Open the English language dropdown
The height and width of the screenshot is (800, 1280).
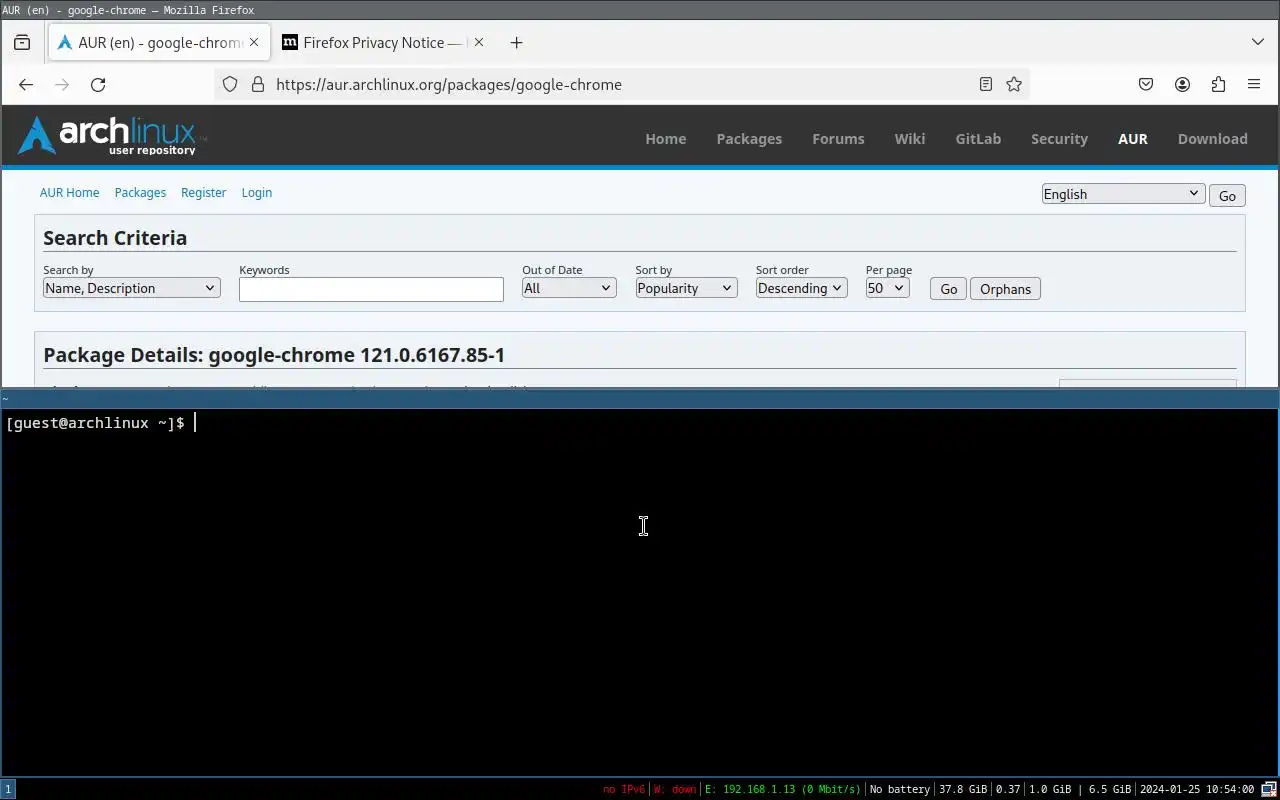pyautogui.click(x=1123, y=194)
